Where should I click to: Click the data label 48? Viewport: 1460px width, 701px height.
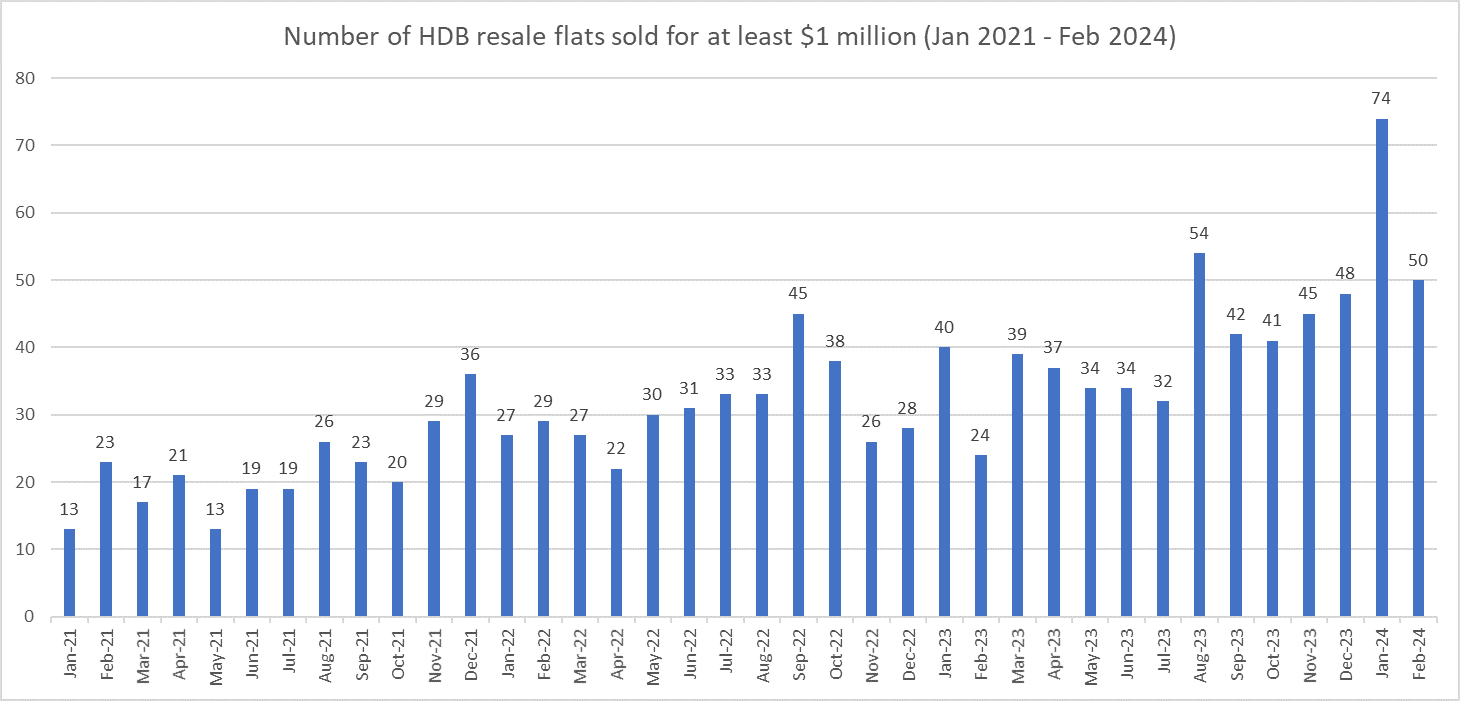[x=1345, y=273]
